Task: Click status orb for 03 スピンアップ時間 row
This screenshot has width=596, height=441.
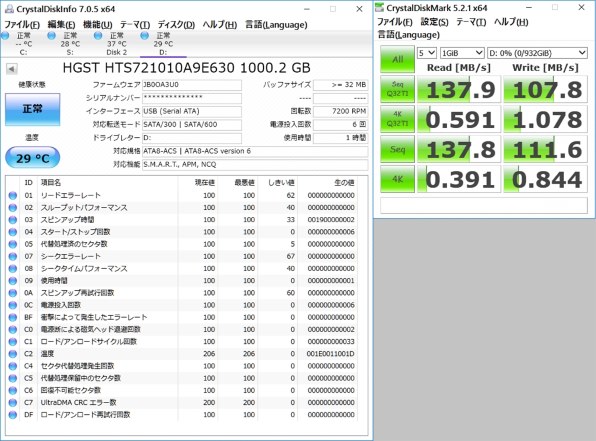Action: pyautogui.click(x=13, y=220)
